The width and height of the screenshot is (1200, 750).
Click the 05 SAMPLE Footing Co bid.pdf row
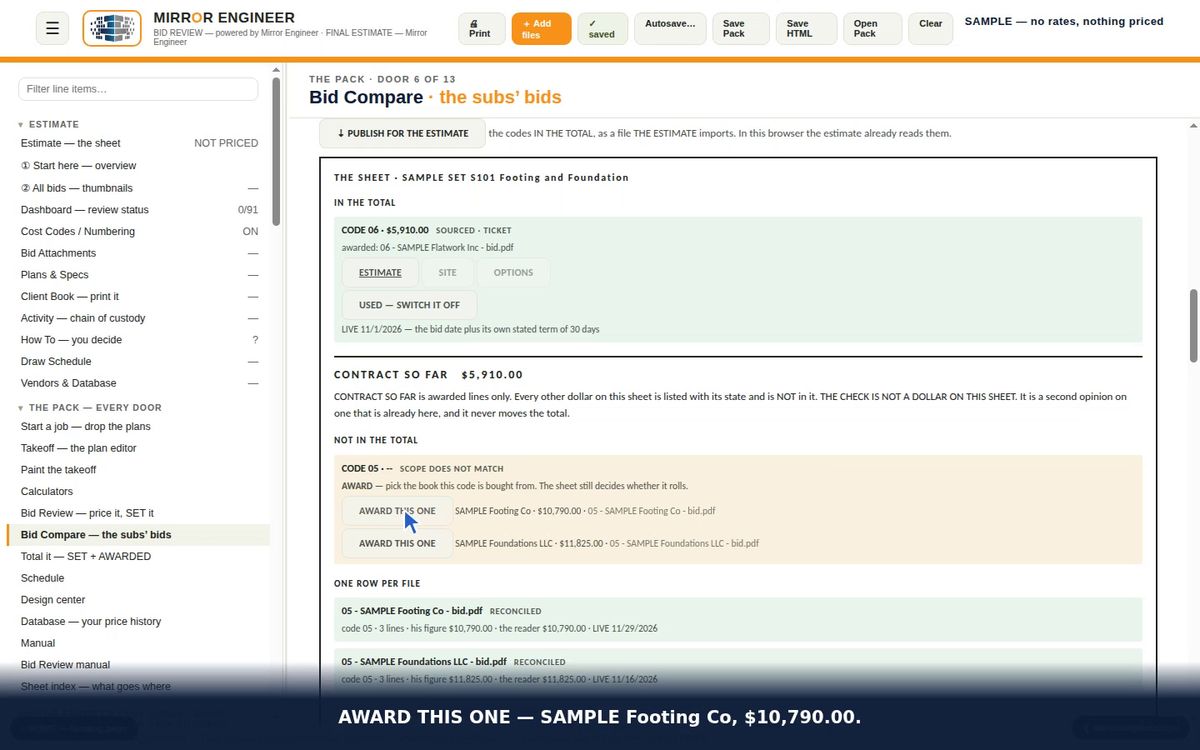(x=738, y=619)
